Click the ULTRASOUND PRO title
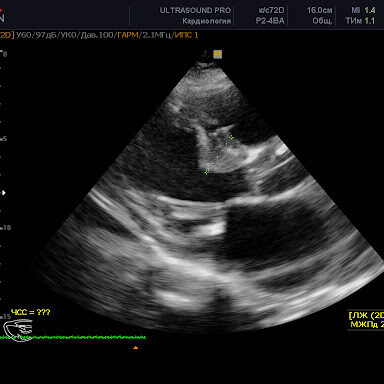The height and width of the screenshot is (384, 384). click(x=195, y=10)
